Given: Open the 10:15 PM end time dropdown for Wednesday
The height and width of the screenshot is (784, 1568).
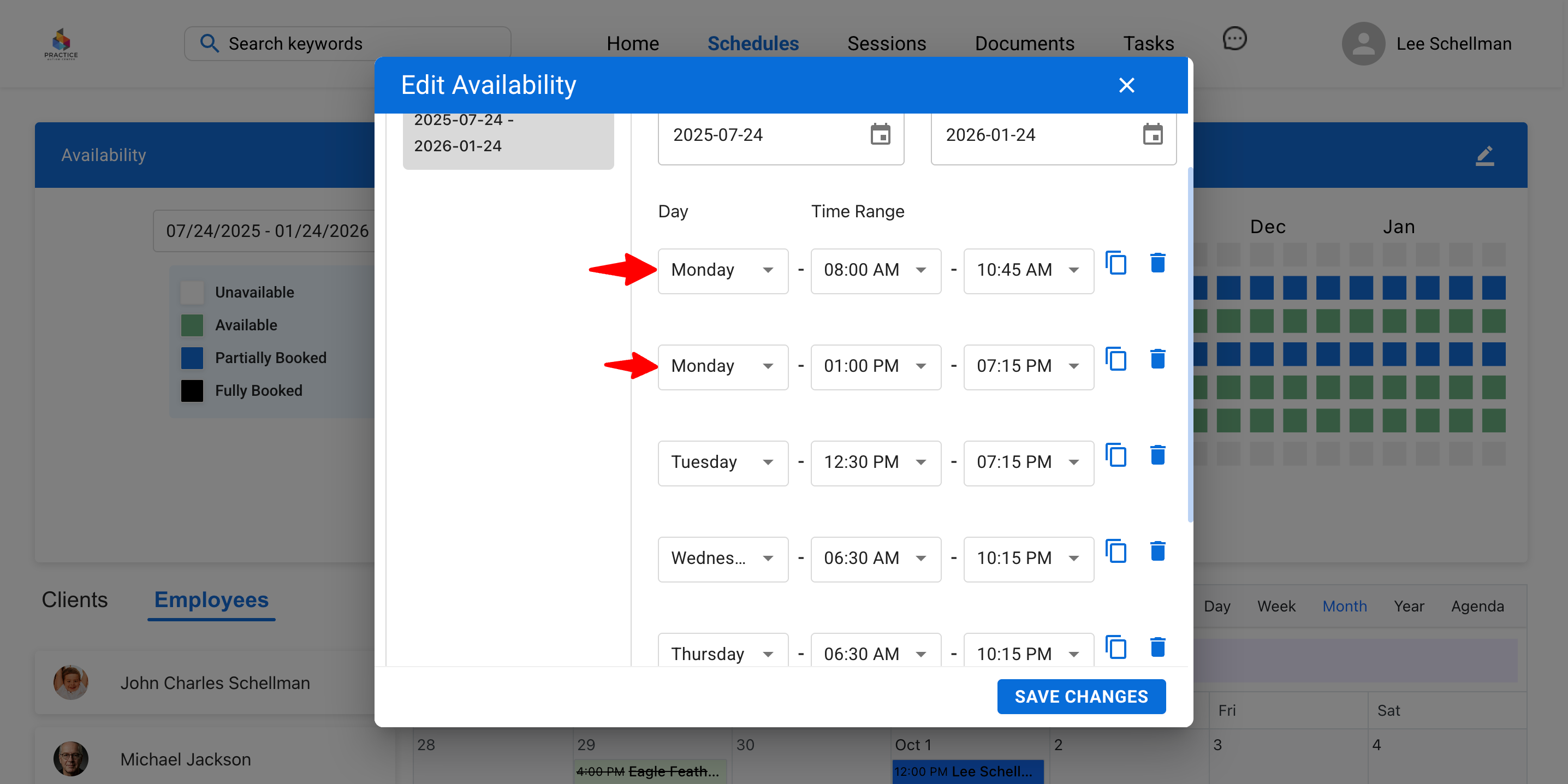Looking at the screenshot, I should [x=1028, y=559].
